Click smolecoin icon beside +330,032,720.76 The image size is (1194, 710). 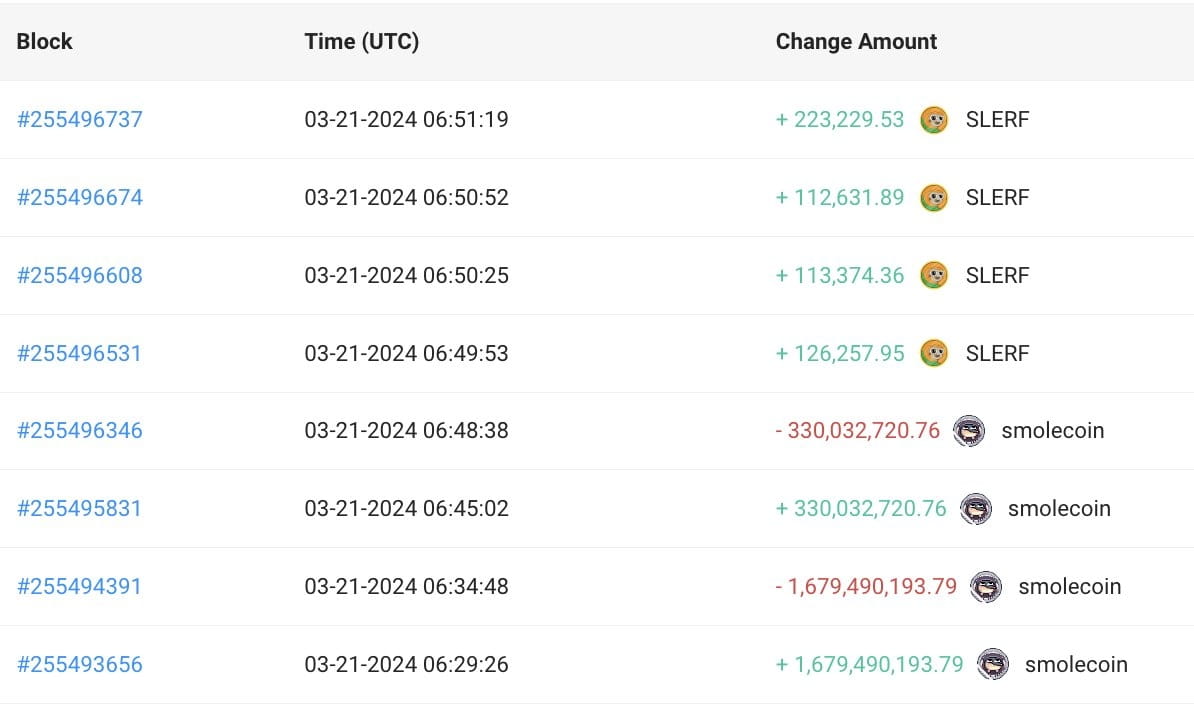pos(975,509)
